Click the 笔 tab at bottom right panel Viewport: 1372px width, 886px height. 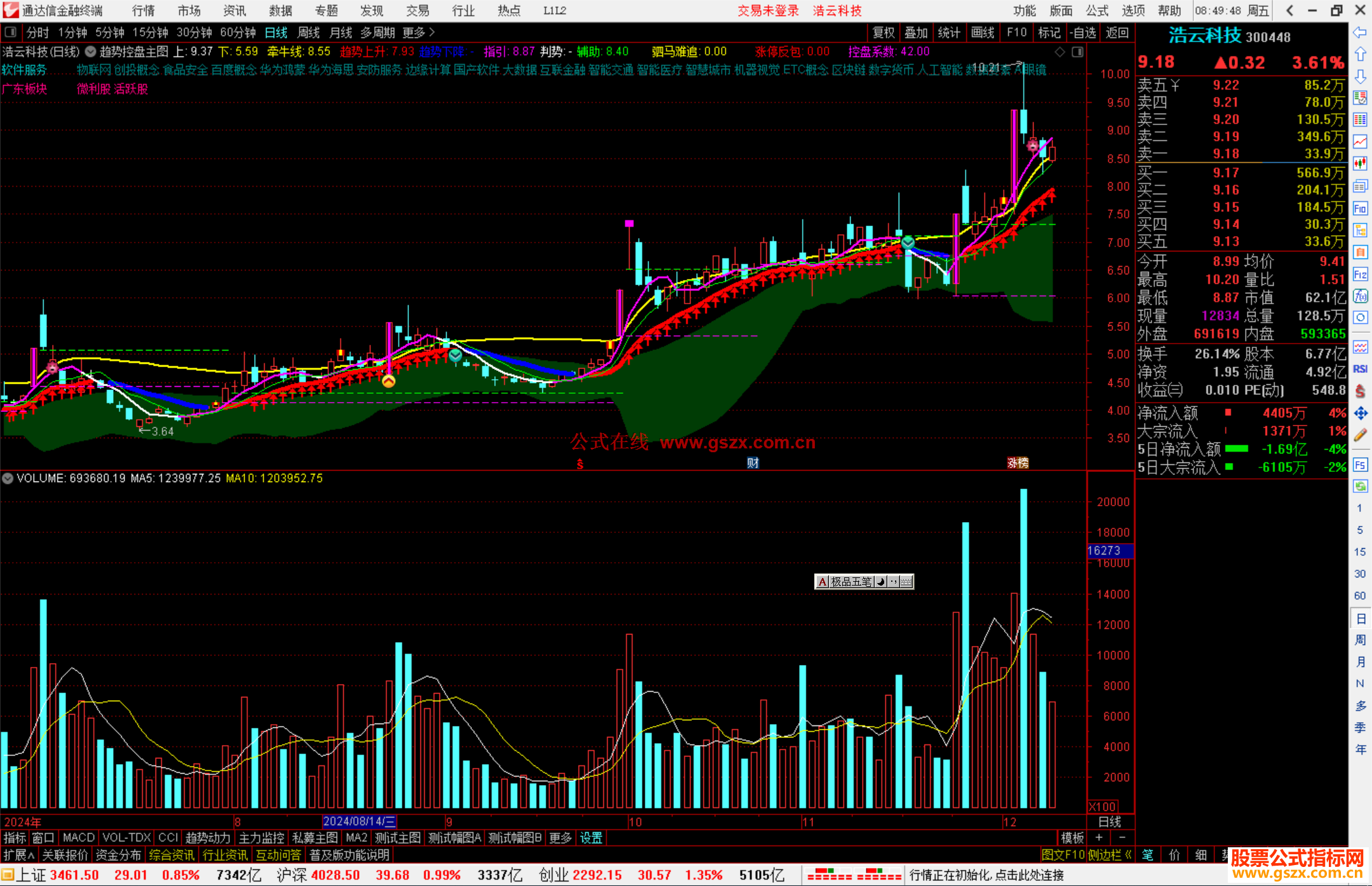point(1147,855)
